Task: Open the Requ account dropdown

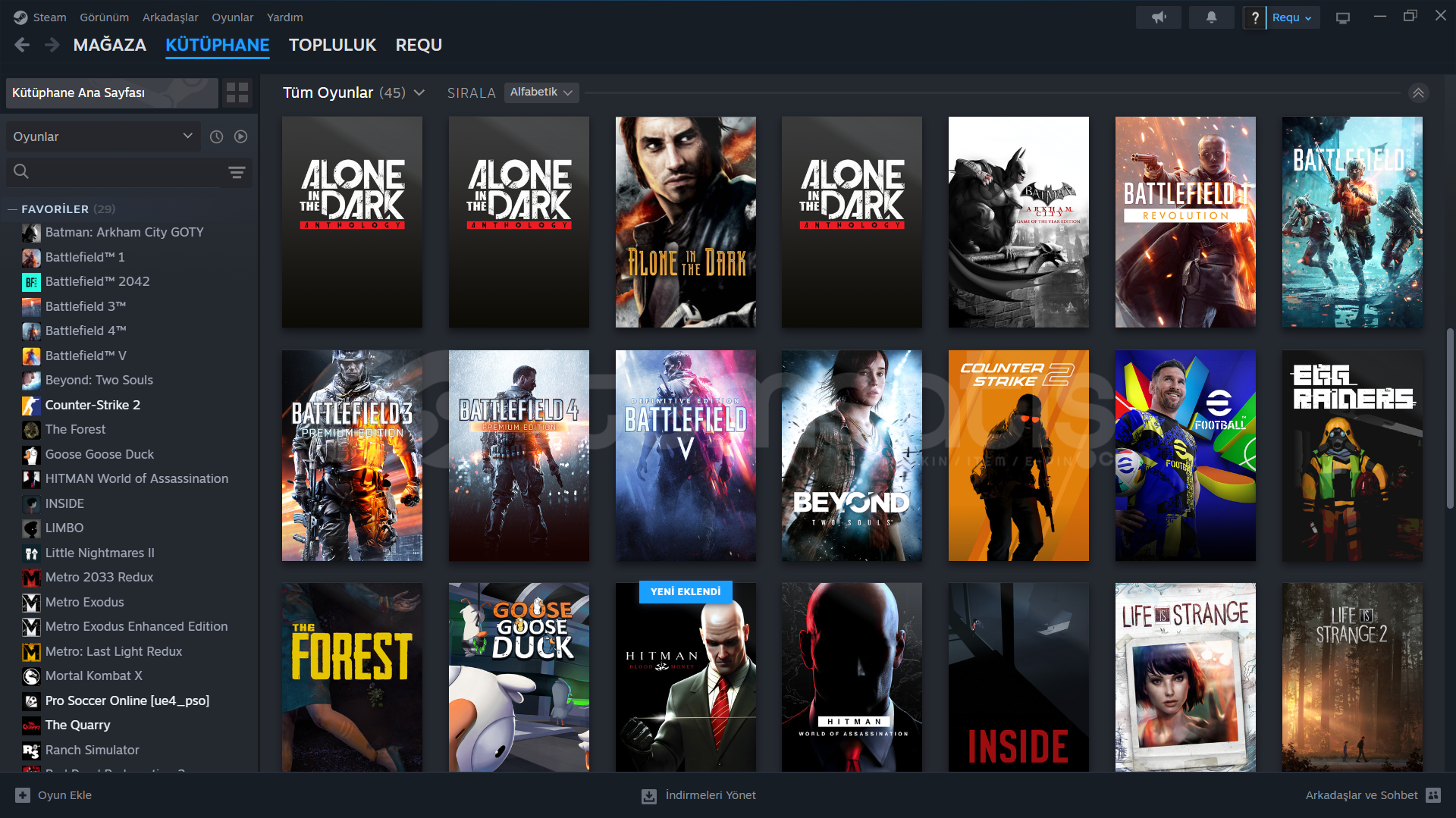Action: pos(1292,17)
